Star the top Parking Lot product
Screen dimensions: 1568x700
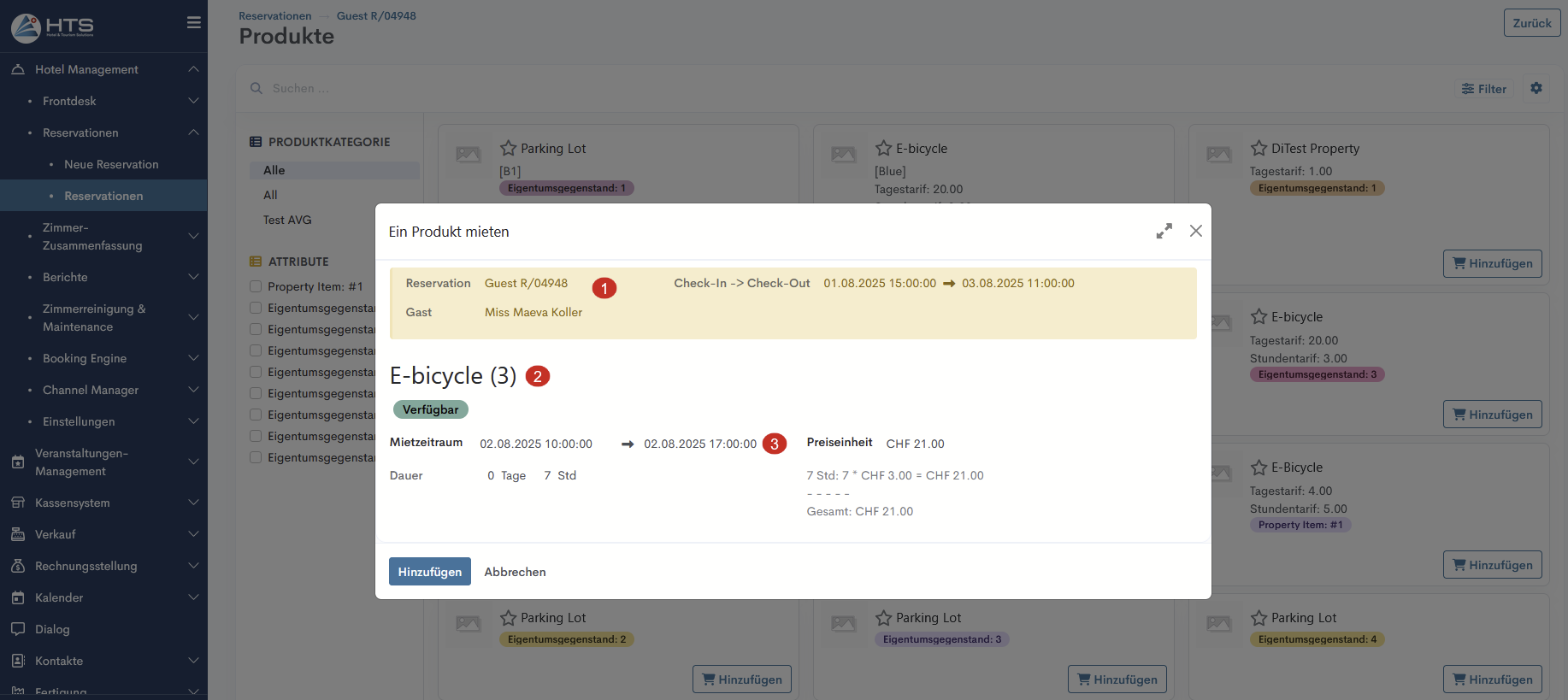pos(509,149)
